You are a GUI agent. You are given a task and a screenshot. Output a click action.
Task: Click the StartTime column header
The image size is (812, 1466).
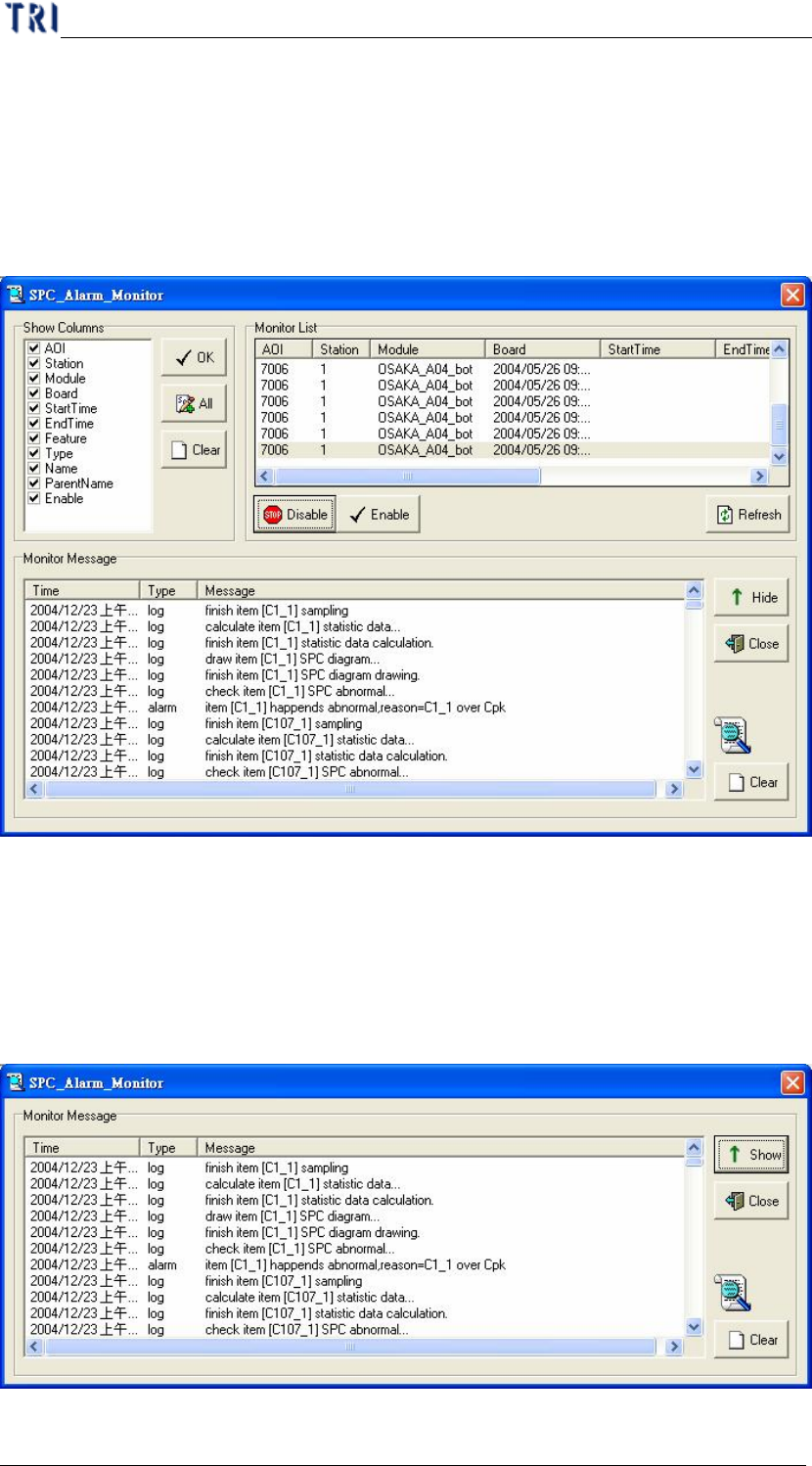pyautogui.click(x=657, y=349)
